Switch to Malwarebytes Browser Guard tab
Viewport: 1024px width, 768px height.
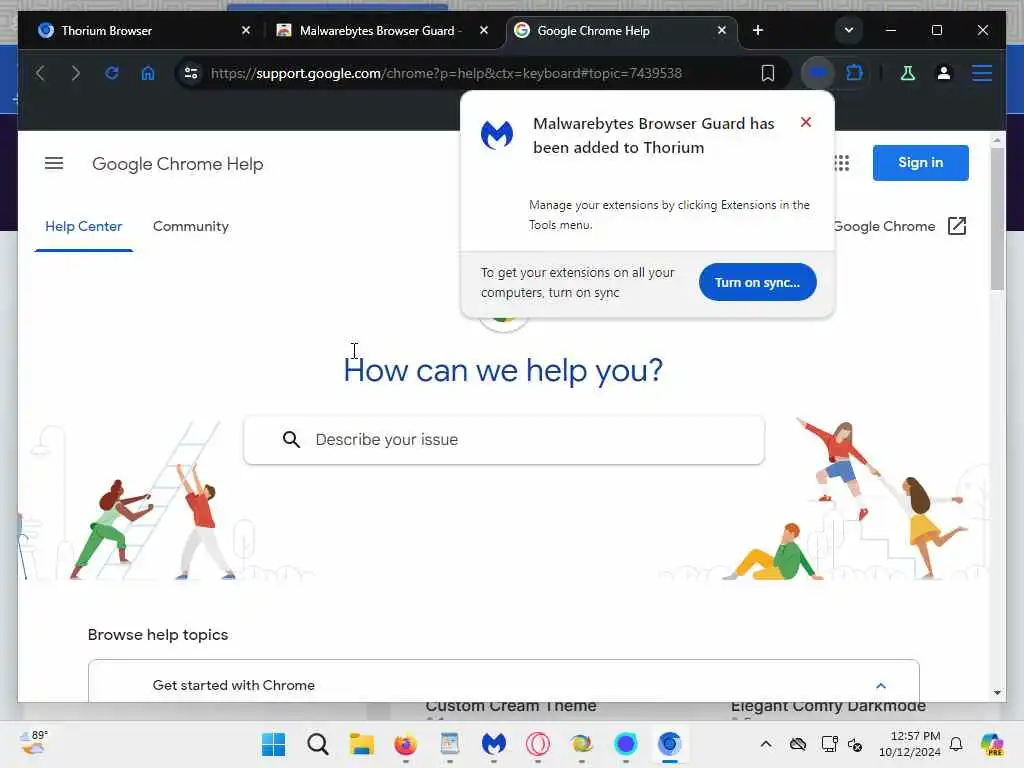(382, 31)
